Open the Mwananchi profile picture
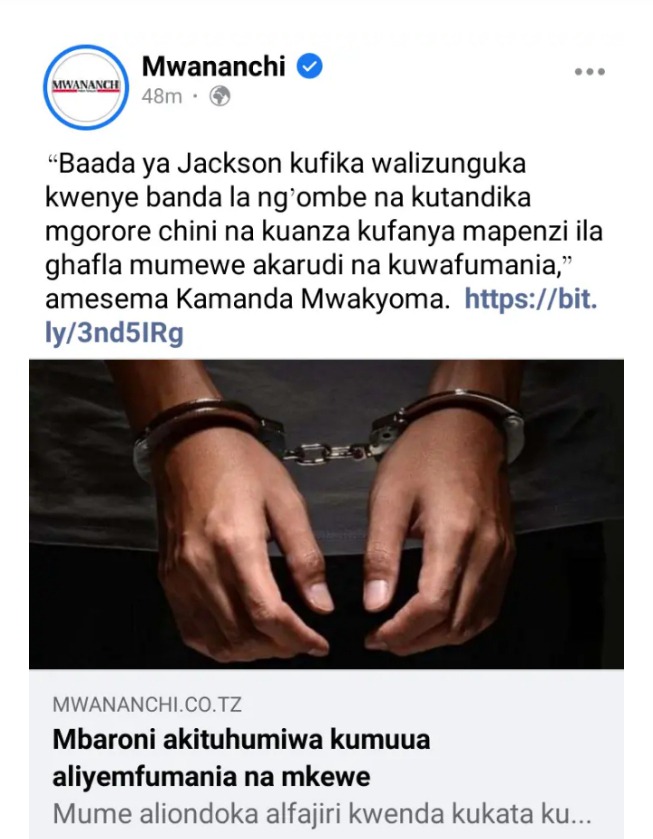The image size is (653, 839). pos(86,87)
